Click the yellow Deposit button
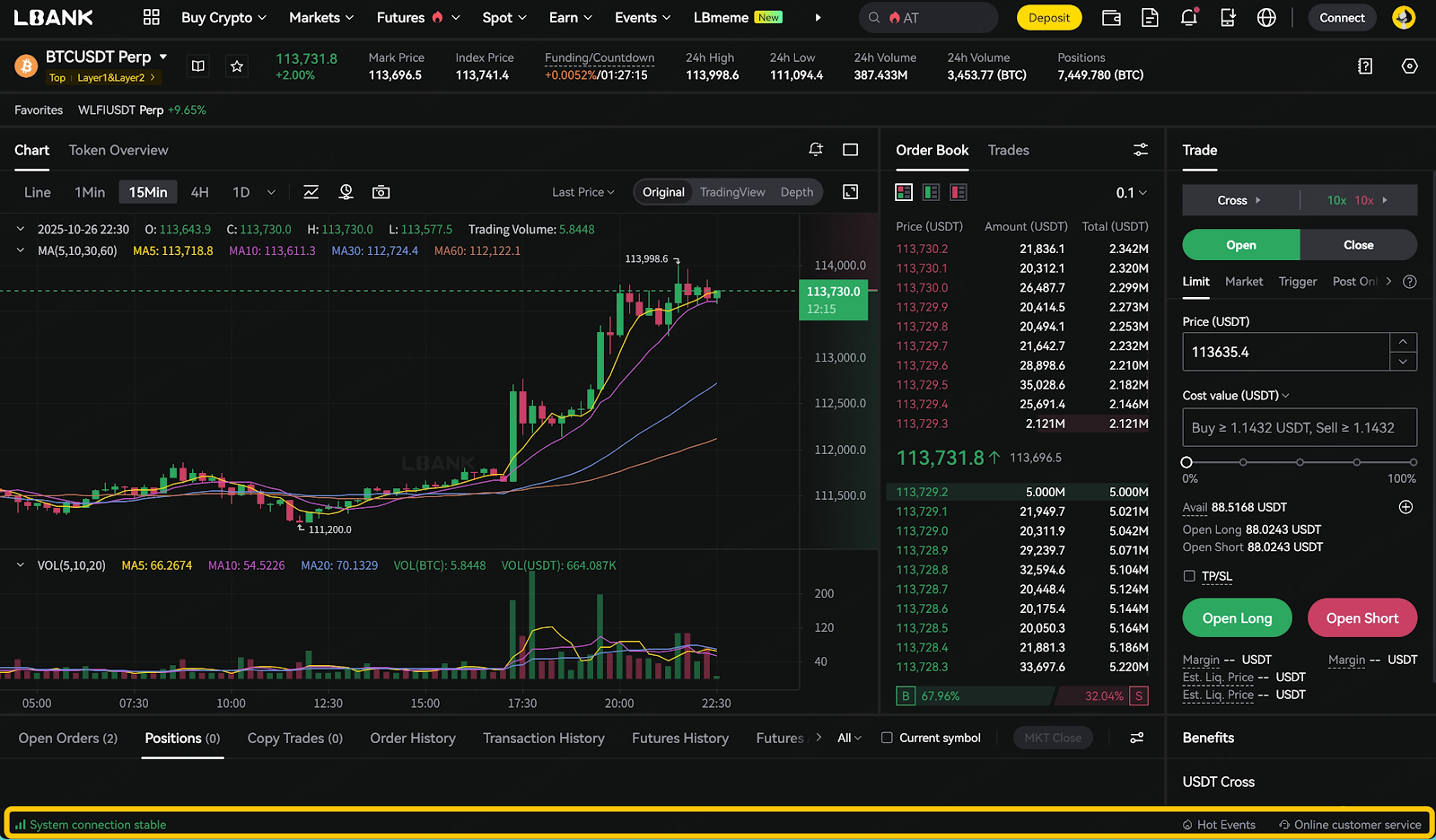The image size is (1436, 840). point(1049,18)
